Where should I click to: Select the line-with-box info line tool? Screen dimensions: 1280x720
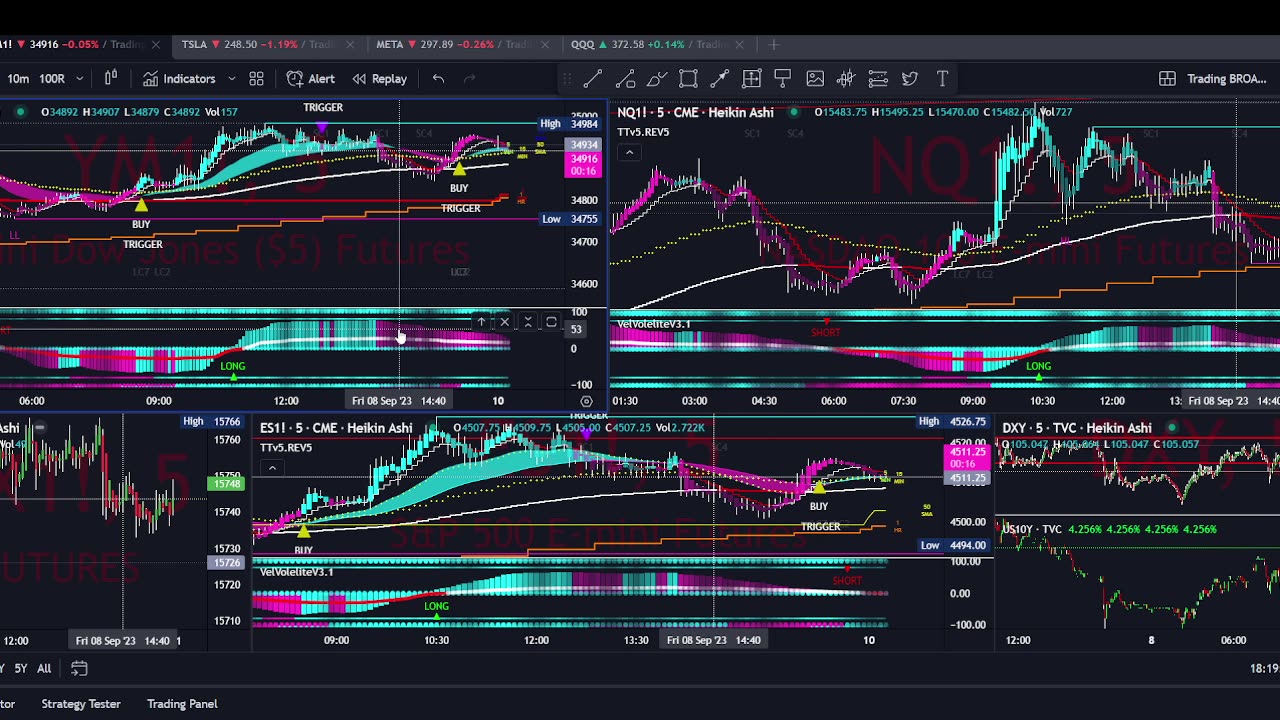pyautogui.click(x=625, y=79)
